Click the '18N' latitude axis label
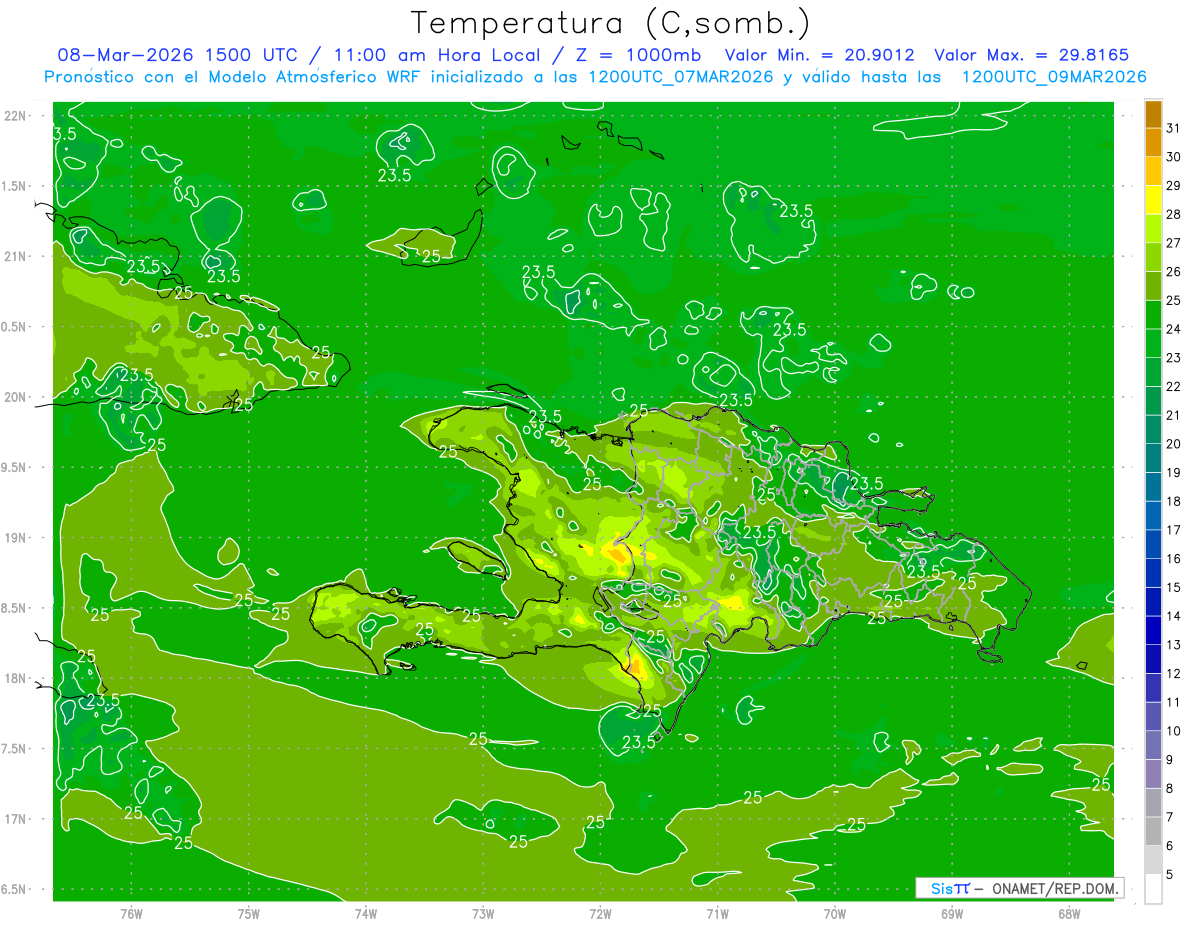The width and height of the screenshot is (1200, 927). click(x=13, y=678)
